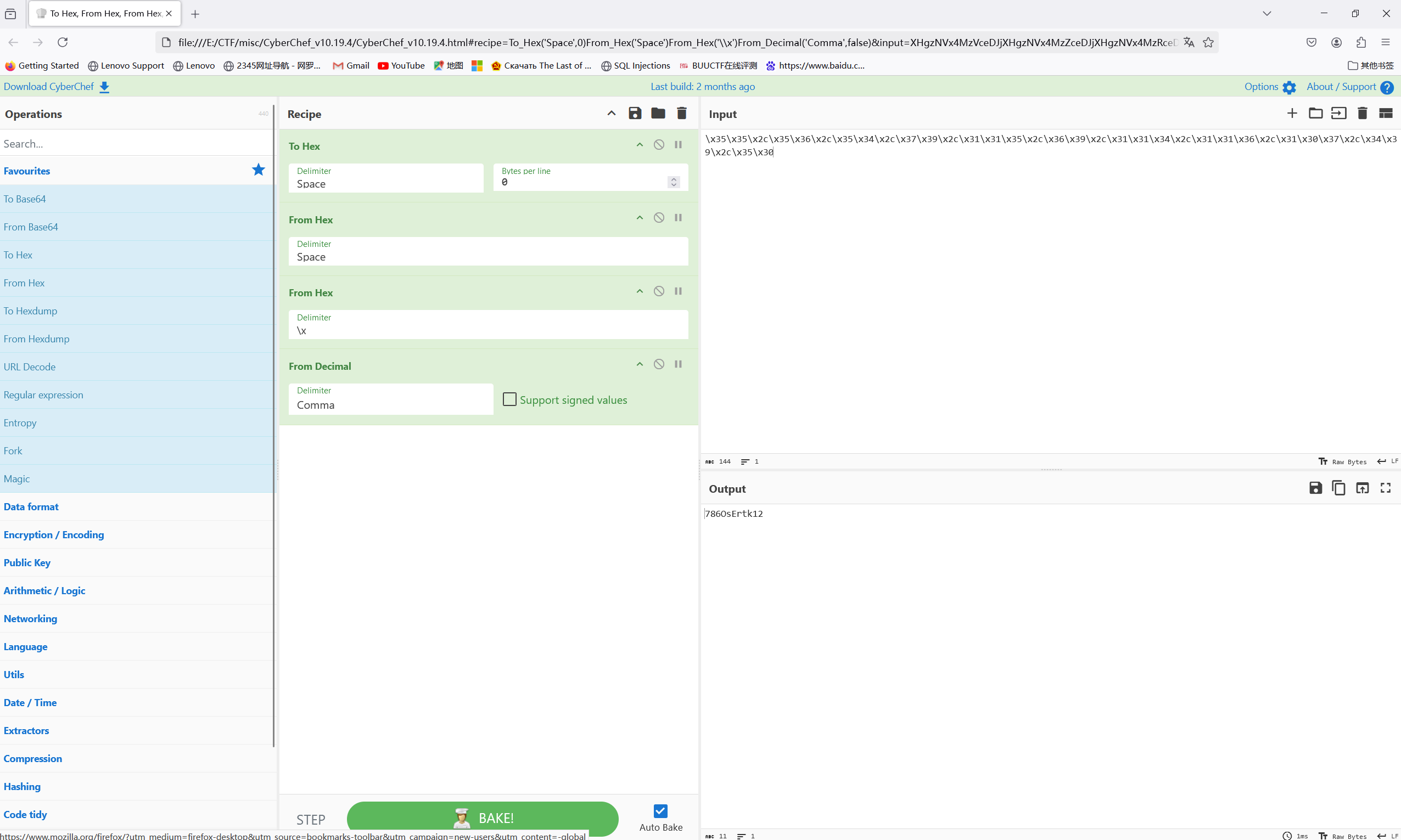Click the operations Search field

(136, 144)
